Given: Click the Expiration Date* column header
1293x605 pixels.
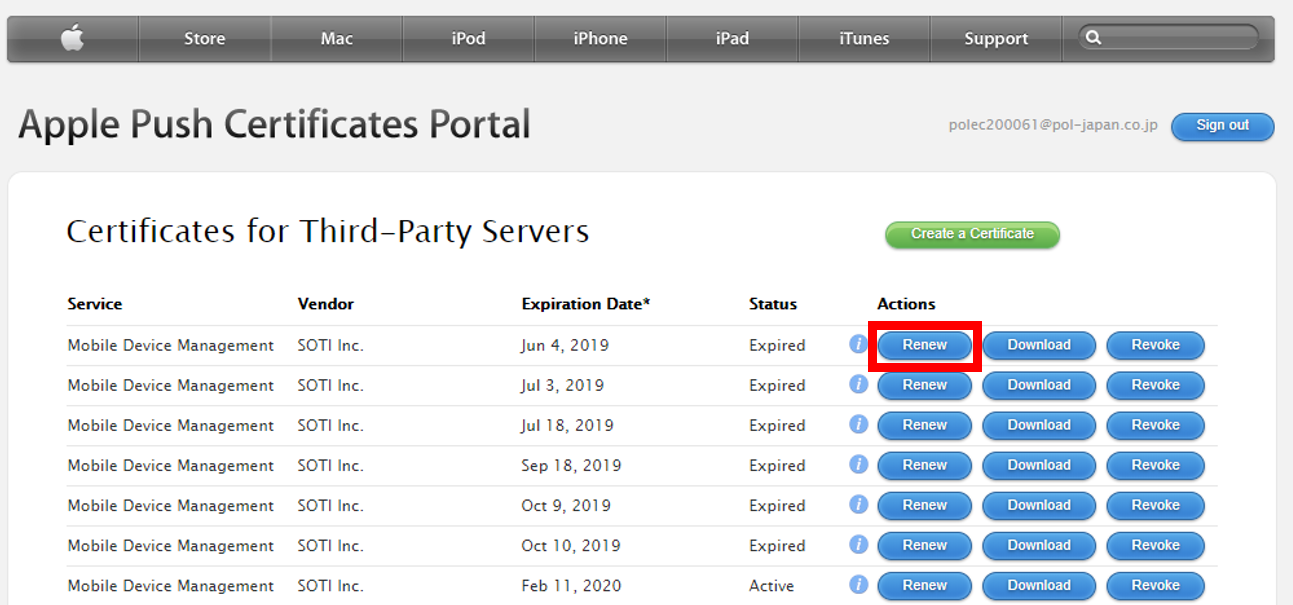Looking at the screenshot, I should [586, 304].
